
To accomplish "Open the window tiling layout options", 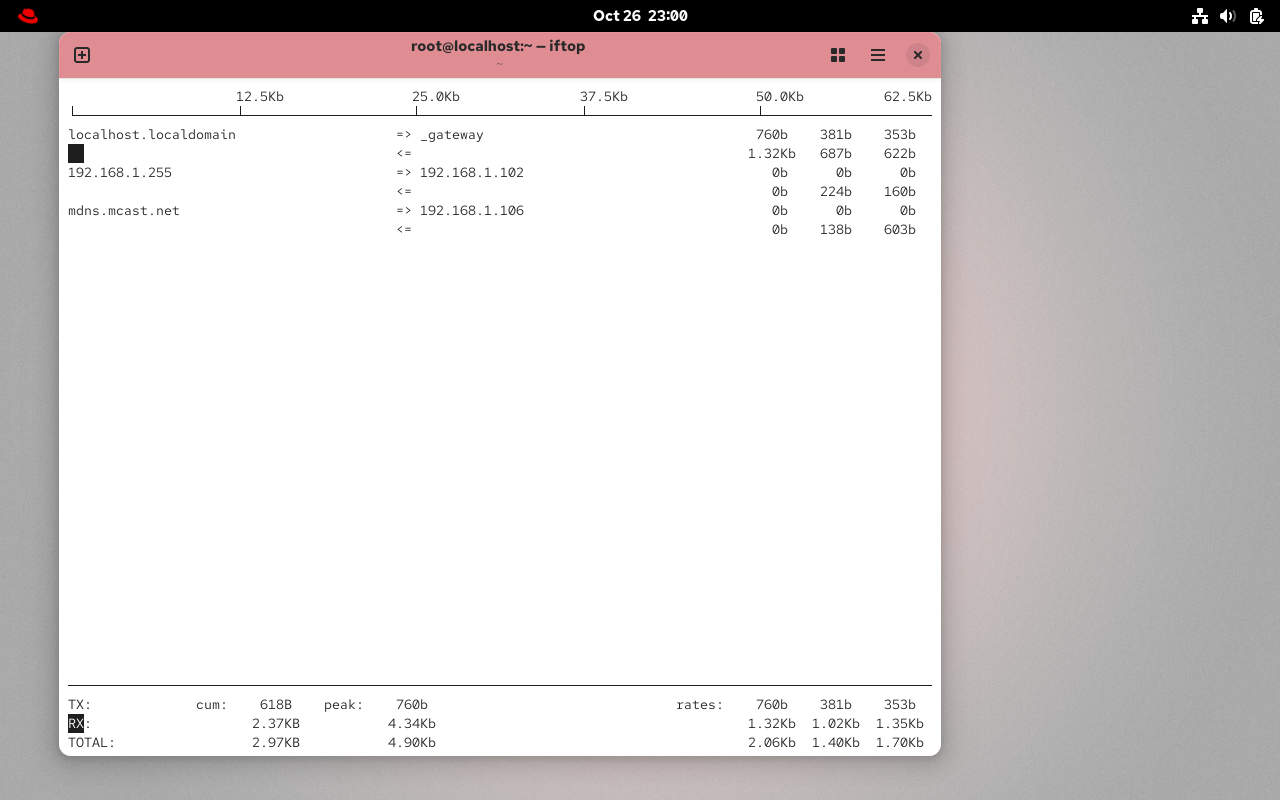I will tap(838, 55).
